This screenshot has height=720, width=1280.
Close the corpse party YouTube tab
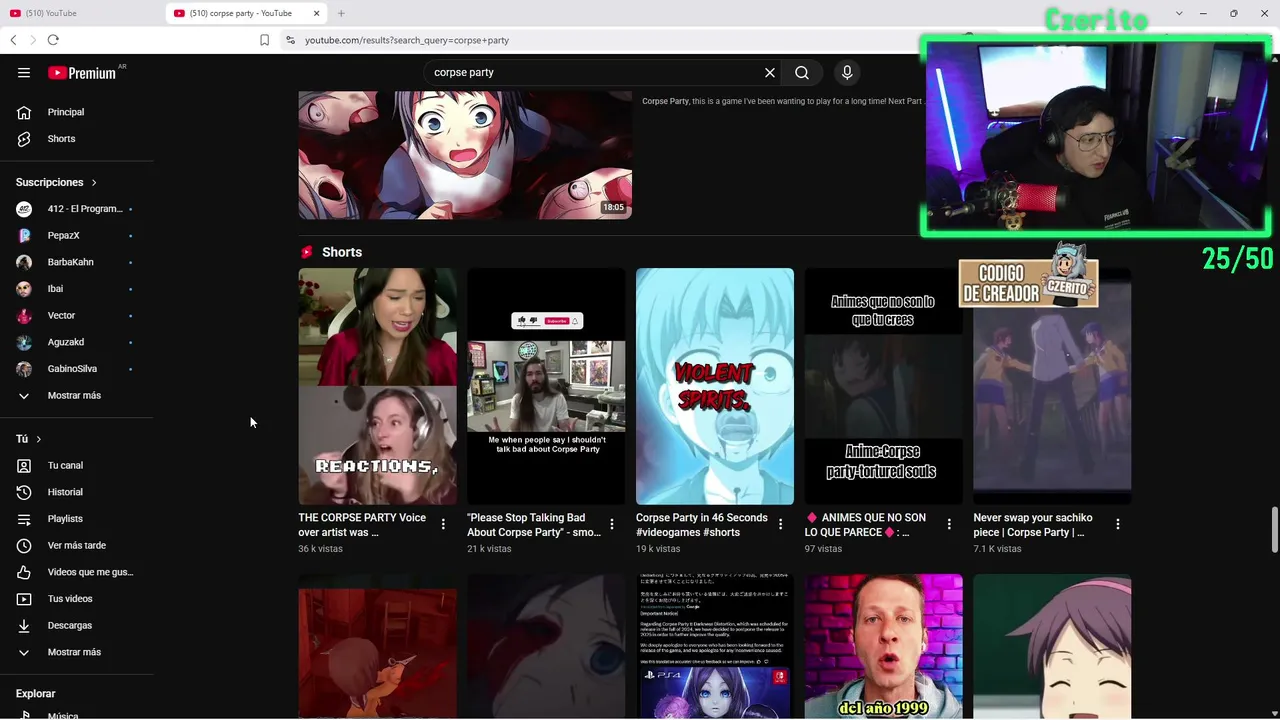click(317, 13)
